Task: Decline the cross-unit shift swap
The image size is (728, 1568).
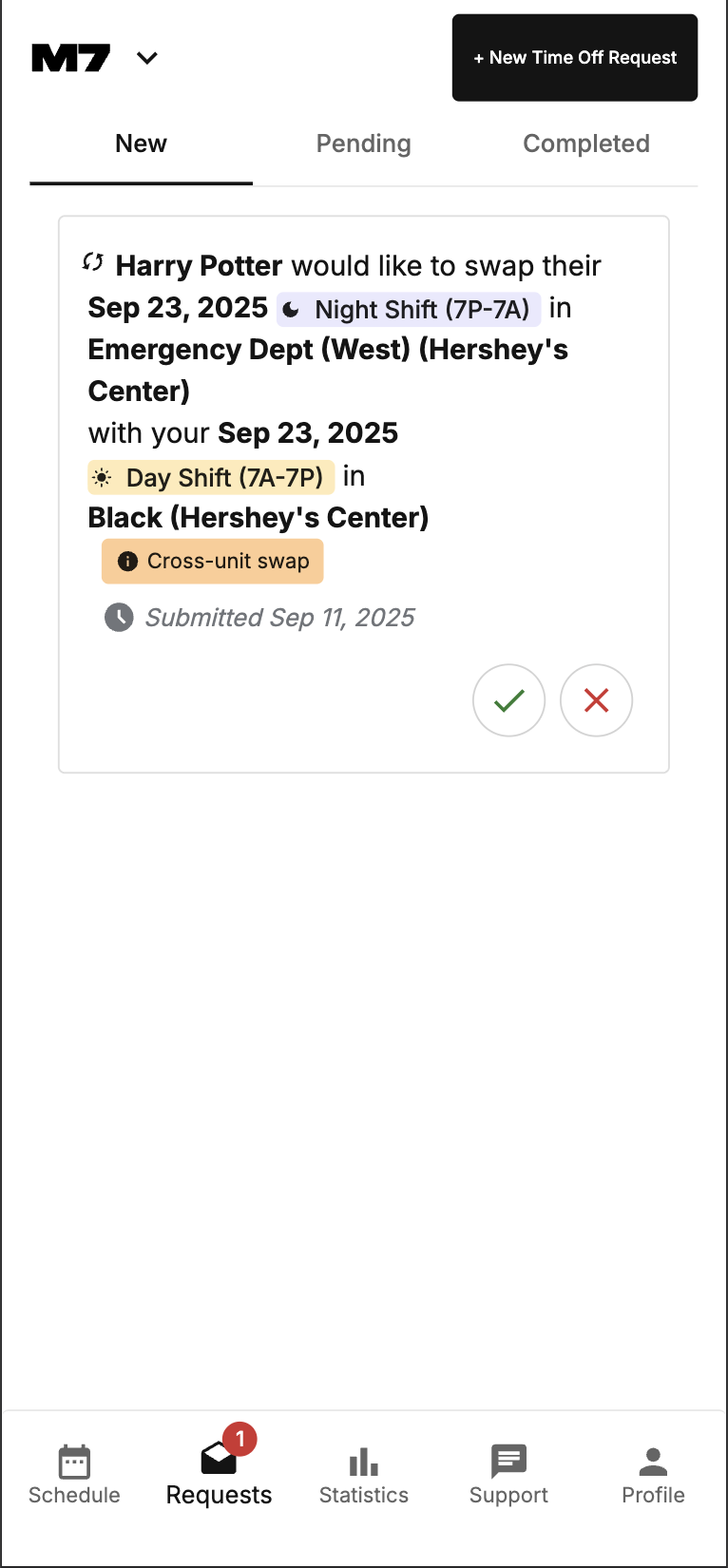Action: 596,700
